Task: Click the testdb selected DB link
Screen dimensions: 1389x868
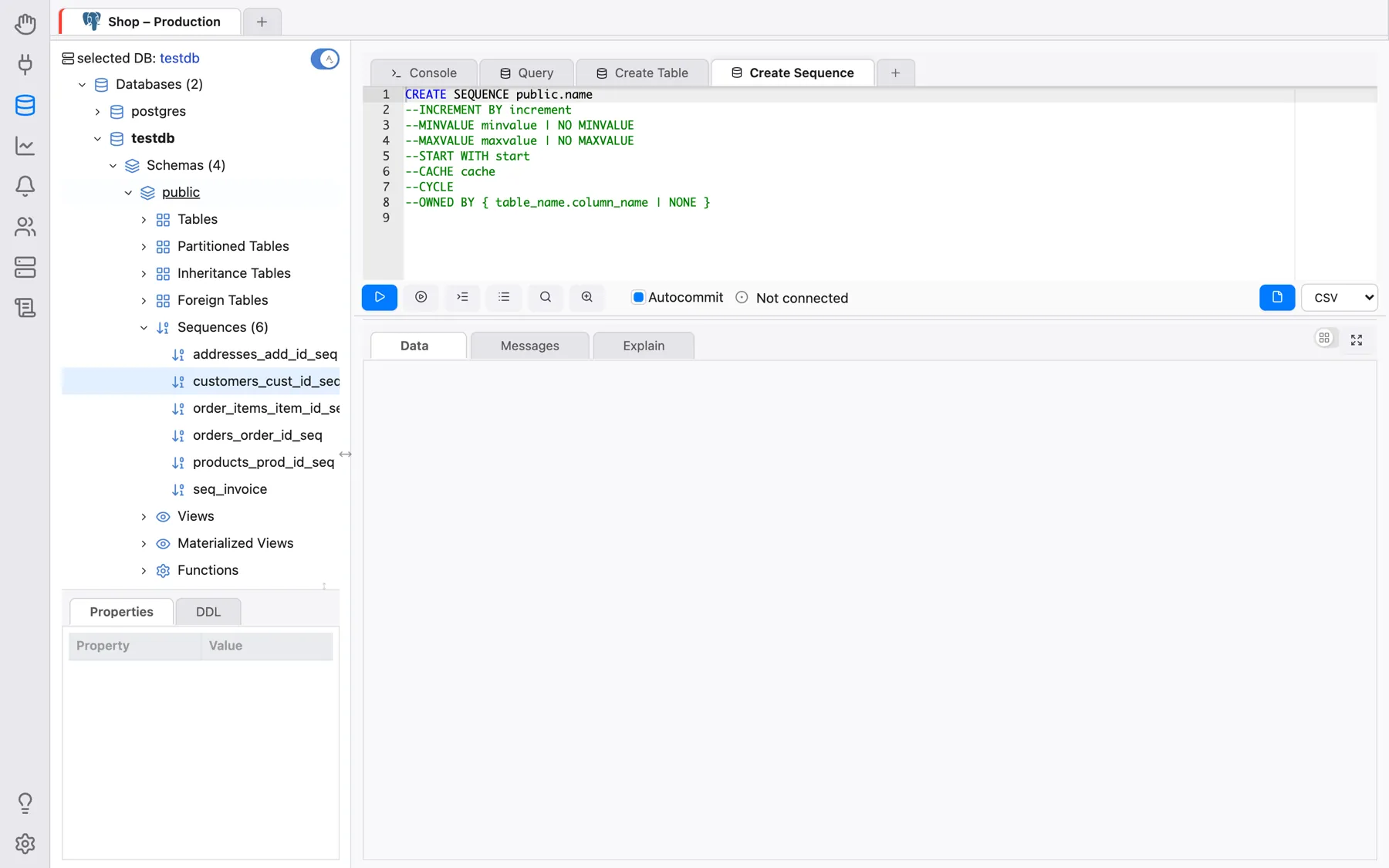Action: [180, 58]
